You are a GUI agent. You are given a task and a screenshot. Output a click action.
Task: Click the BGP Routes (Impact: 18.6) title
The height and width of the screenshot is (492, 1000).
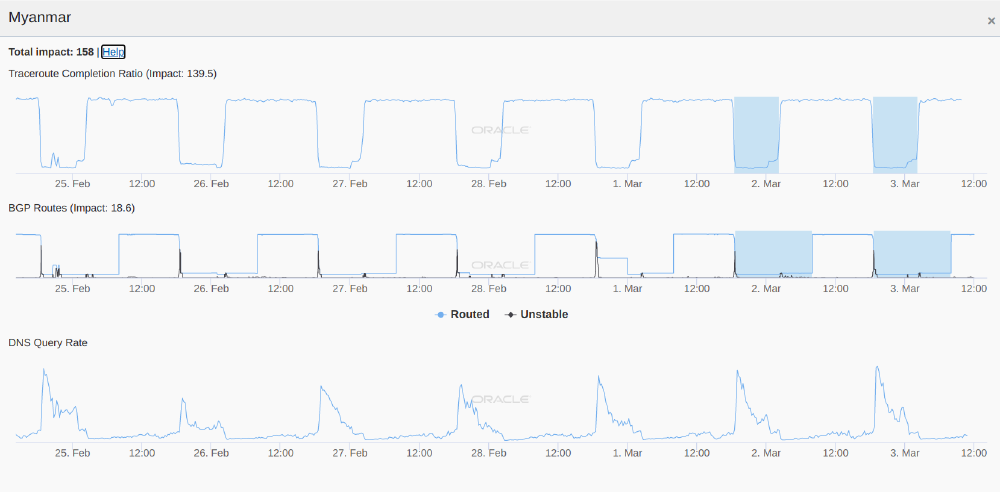71,208
